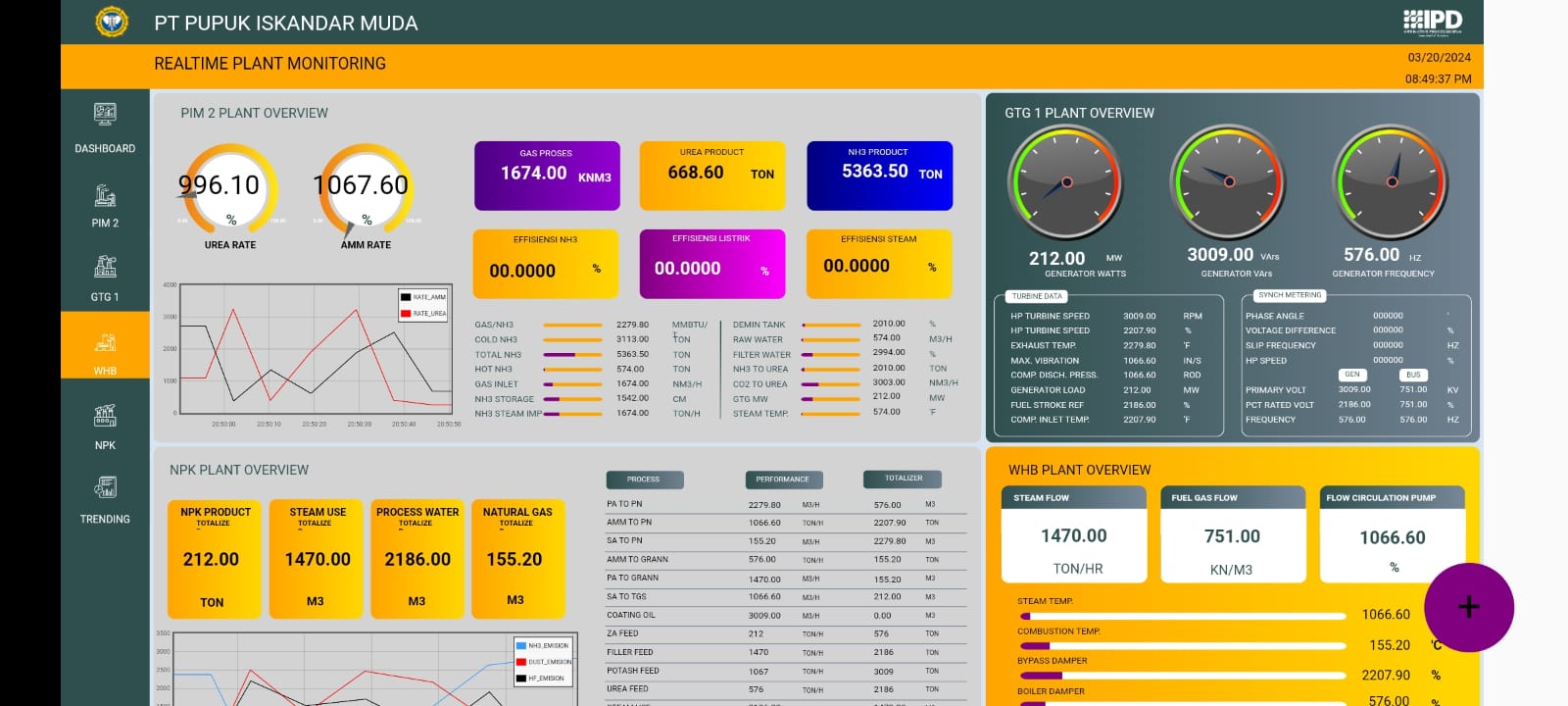Screen dimensions: 1568x706
Task: Open the Dashboard sidebar icon
Action: 105,115
